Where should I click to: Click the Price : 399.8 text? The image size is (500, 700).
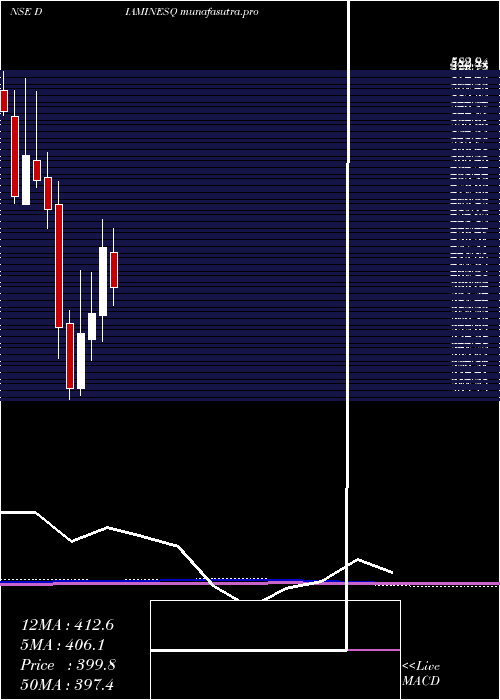pyautogui.click(x=68, y=665)
